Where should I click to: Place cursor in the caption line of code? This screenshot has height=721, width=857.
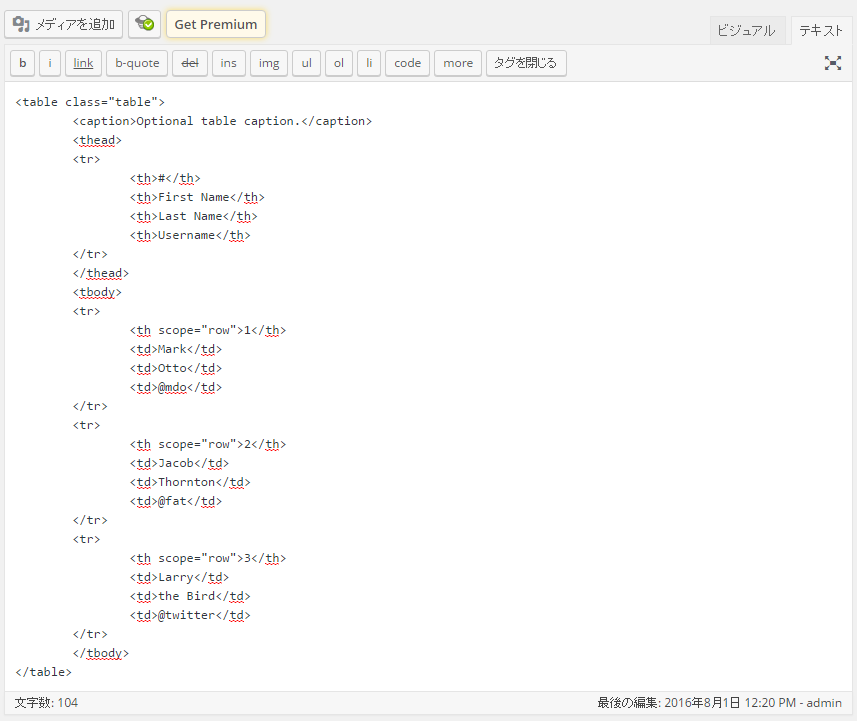tap(222, 121)
